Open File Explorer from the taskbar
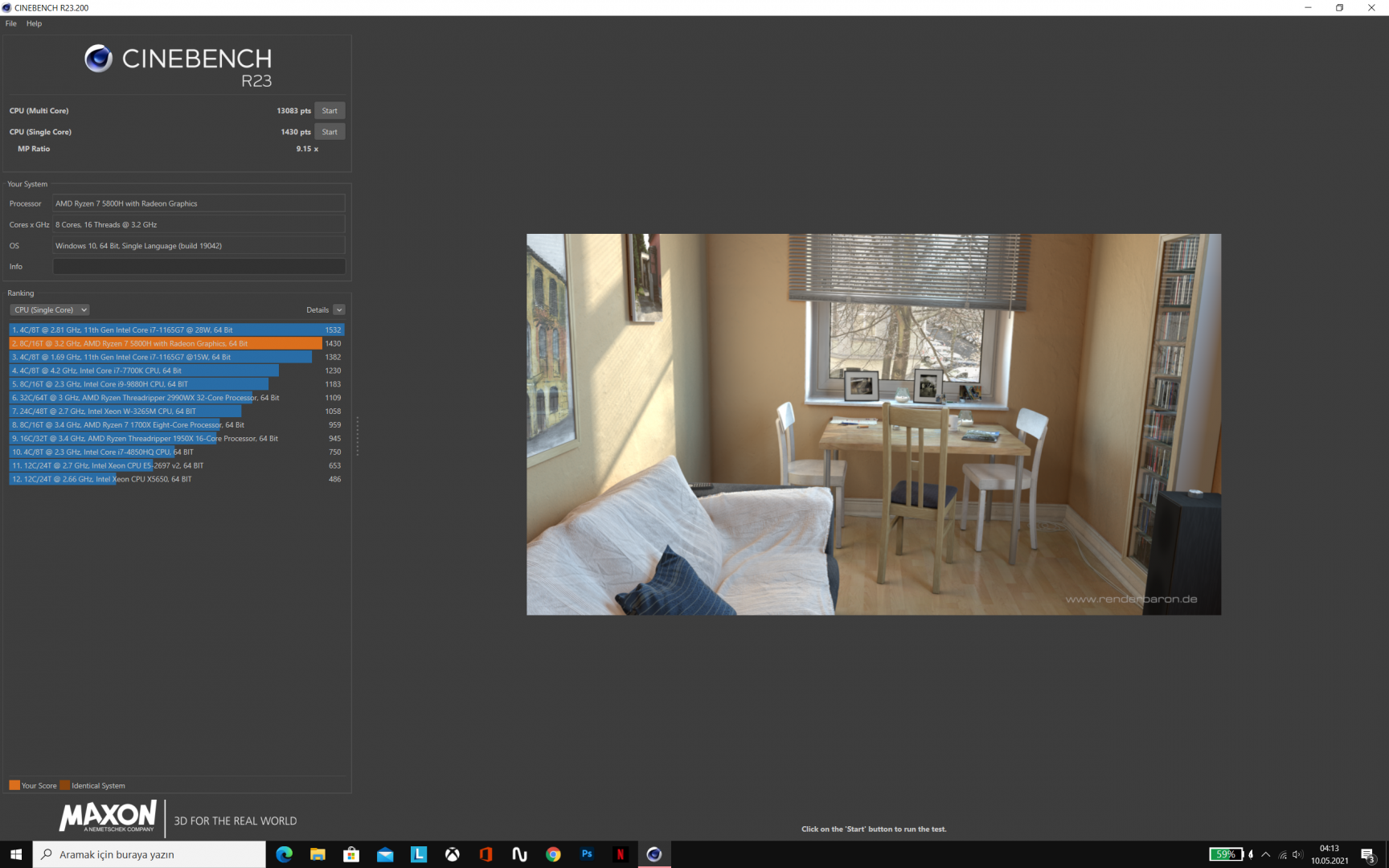Image resolution: width=1389 pixels, height=868 pixels. (x=318, y=854)
